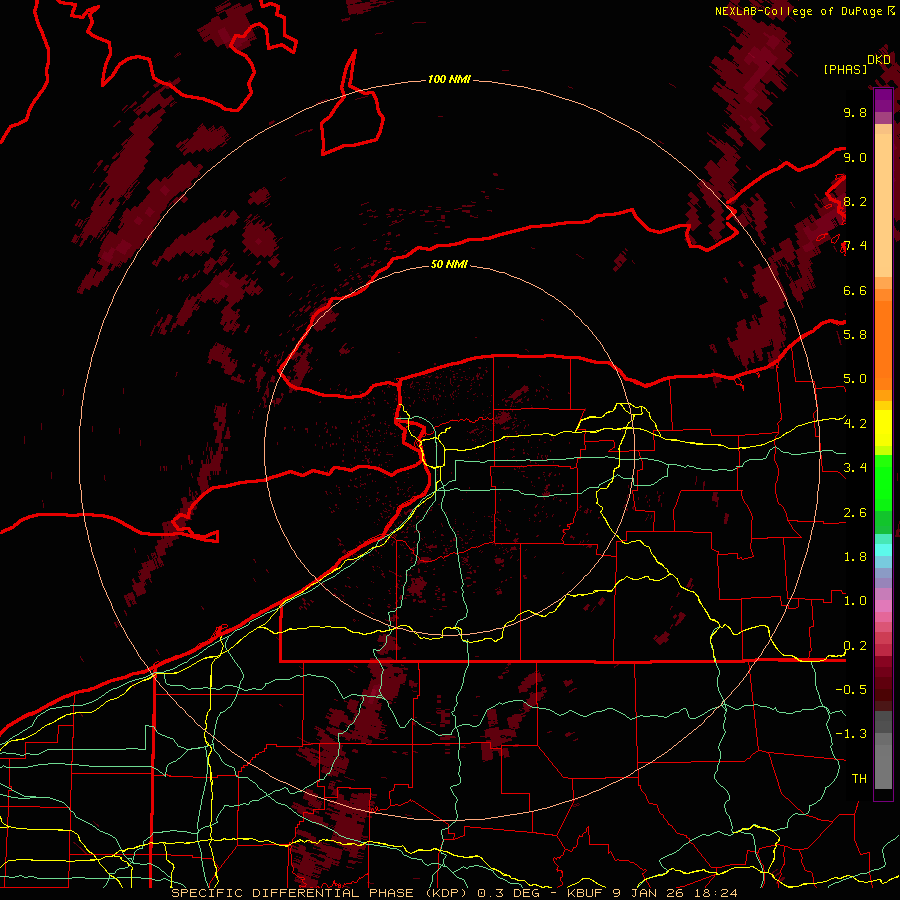Click the 100 NMI range ring label
900x900 pixels.
[449, 79]
